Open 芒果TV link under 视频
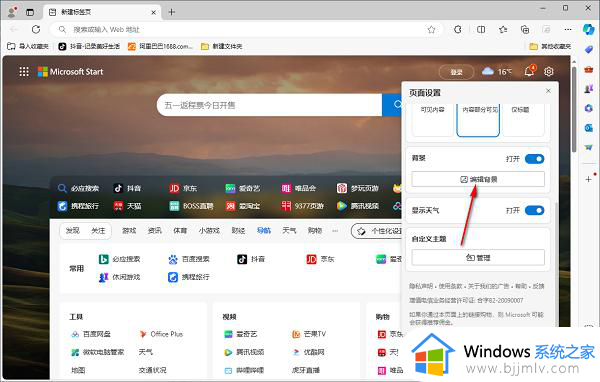Screen dimensions: 600x382 309,334
